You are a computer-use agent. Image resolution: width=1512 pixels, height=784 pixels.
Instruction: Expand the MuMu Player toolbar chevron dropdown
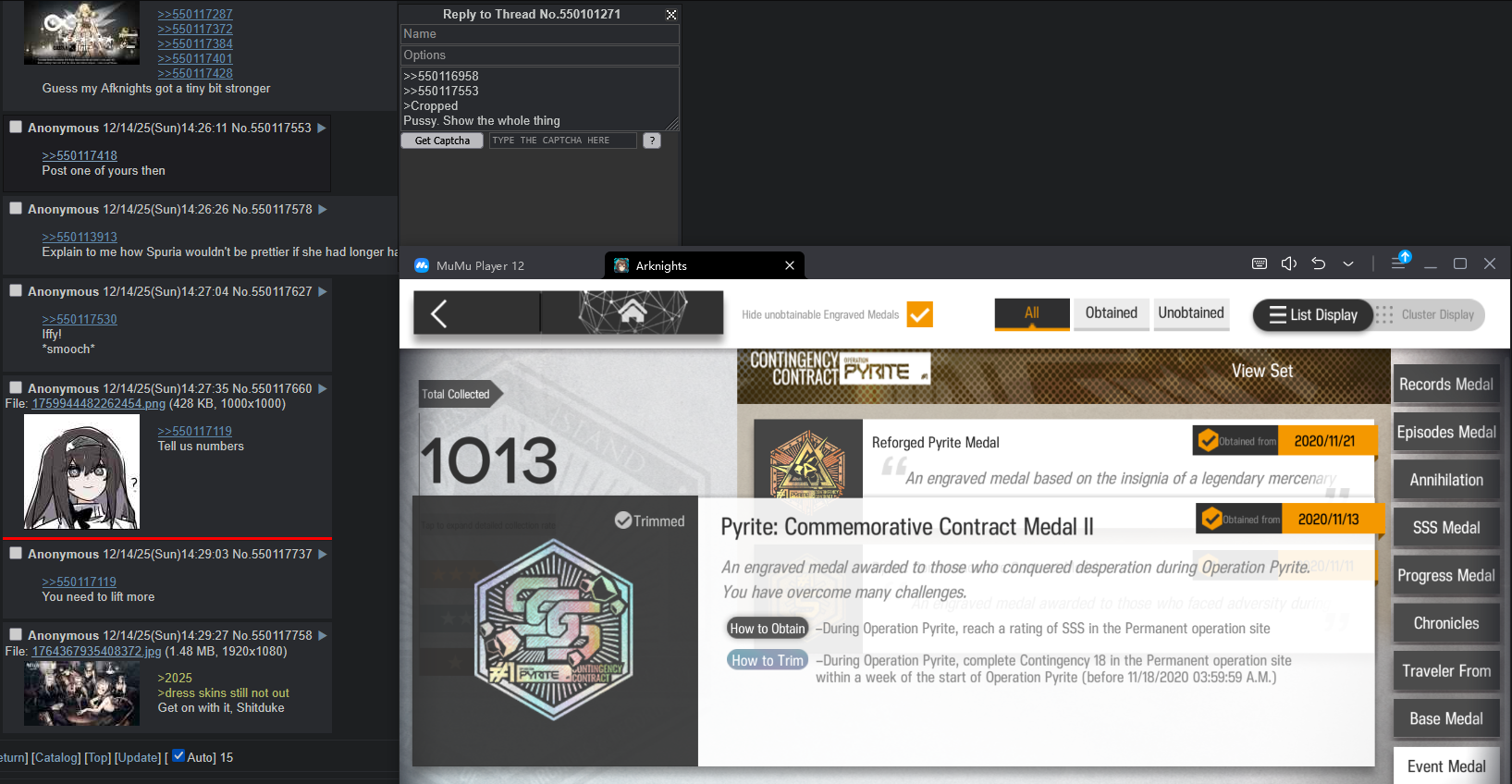[x=1348, y=264]
